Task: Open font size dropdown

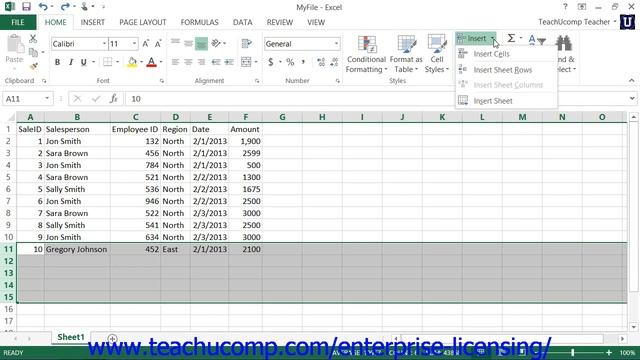Action: pos(134,44)
